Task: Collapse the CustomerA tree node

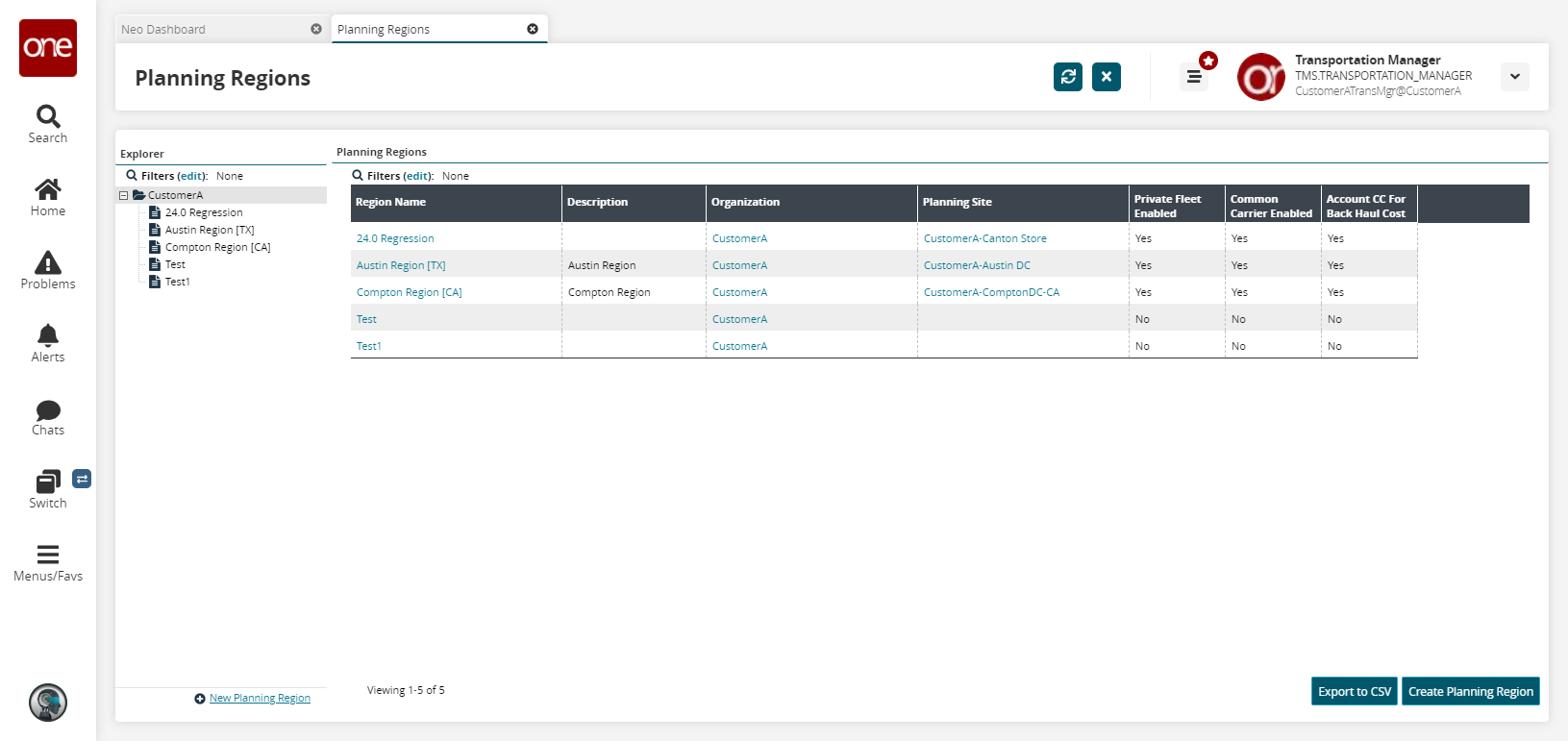Action: (x=123, y=195)
